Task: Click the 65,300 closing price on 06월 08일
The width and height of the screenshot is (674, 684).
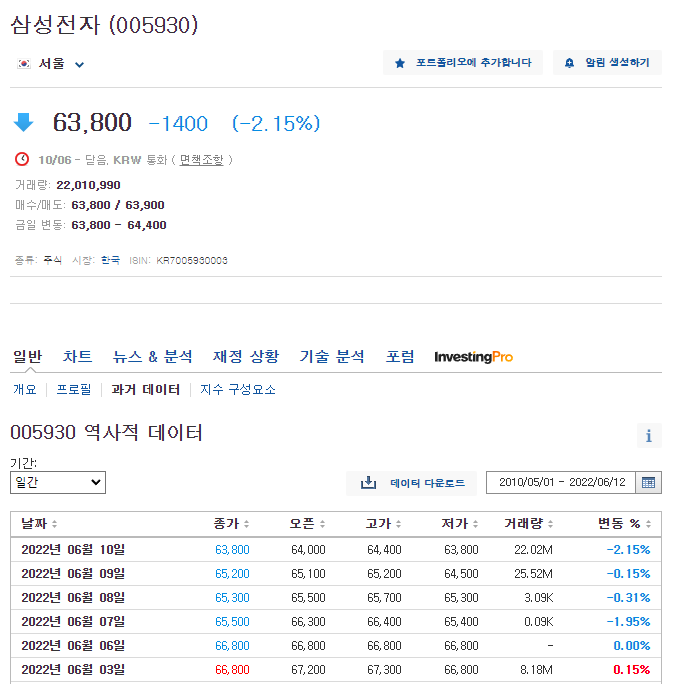Action: click(x=232, y=598)
